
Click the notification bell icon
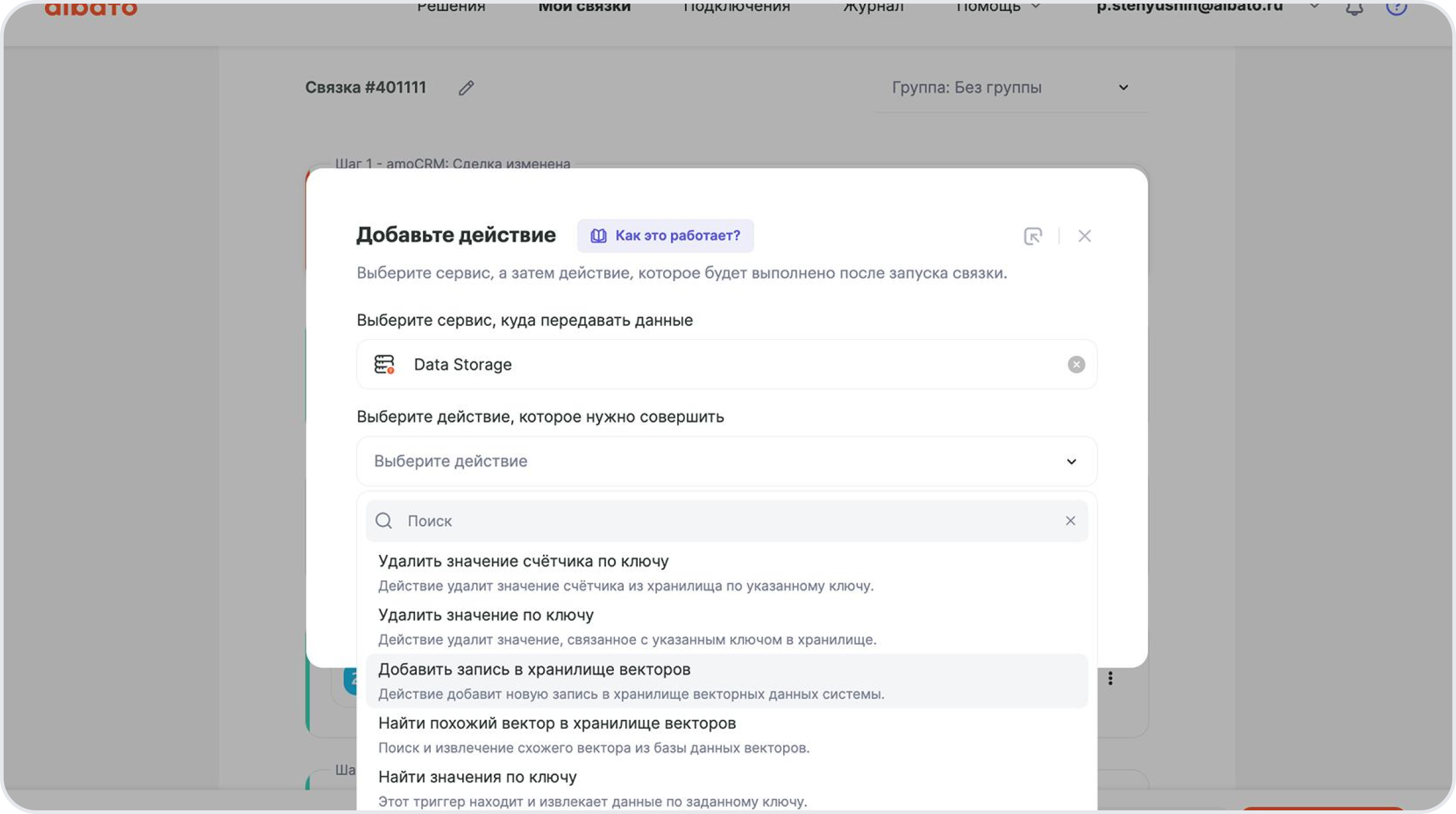(x=1354, y=8)
